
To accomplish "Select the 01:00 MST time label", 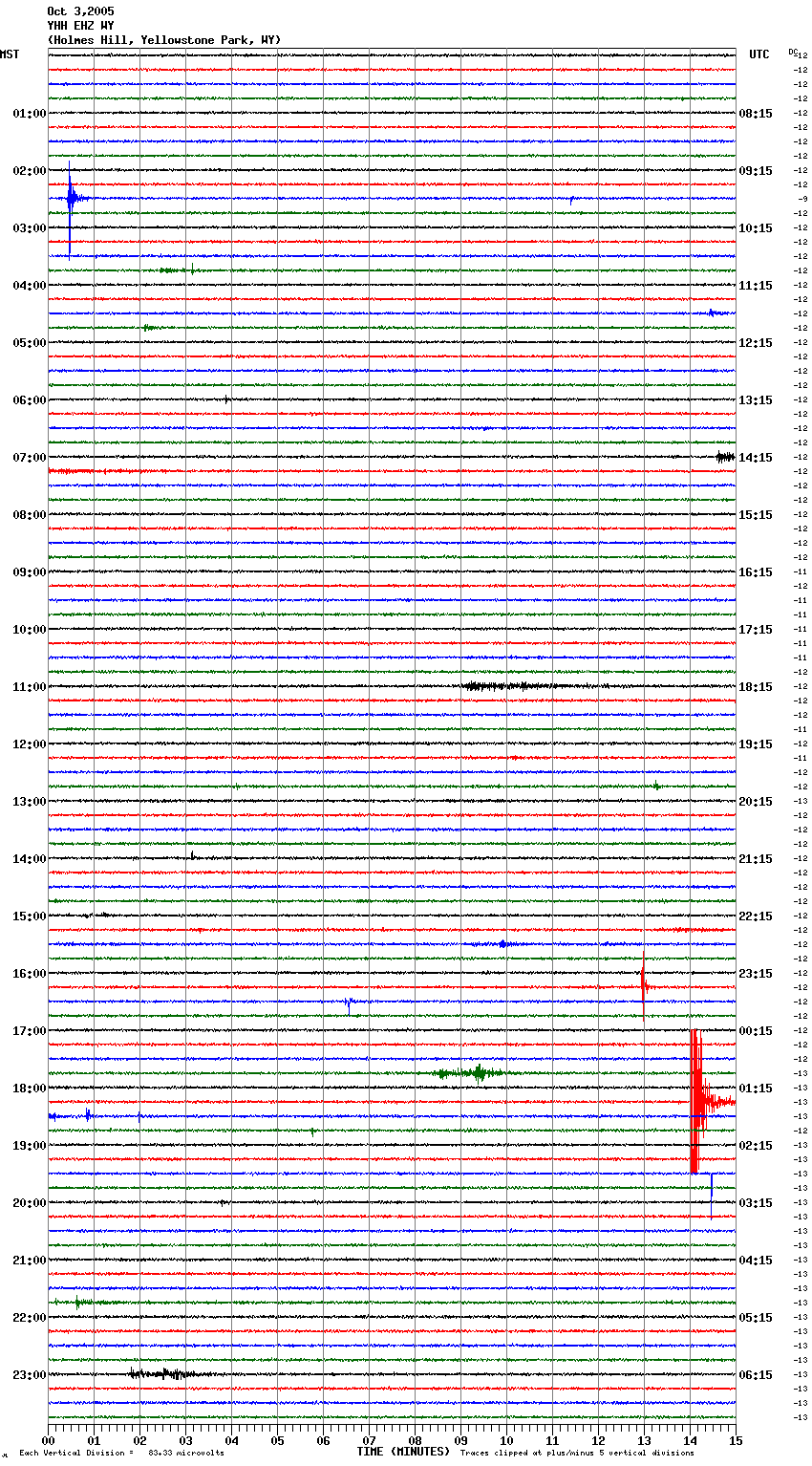I will [x=30, y=114].
